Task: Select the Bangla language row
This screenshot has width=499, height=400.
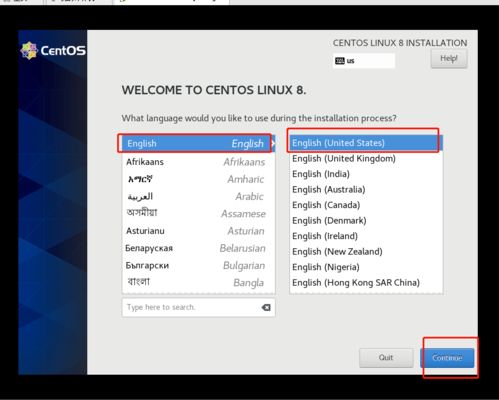Action: (x=199, y=282)
